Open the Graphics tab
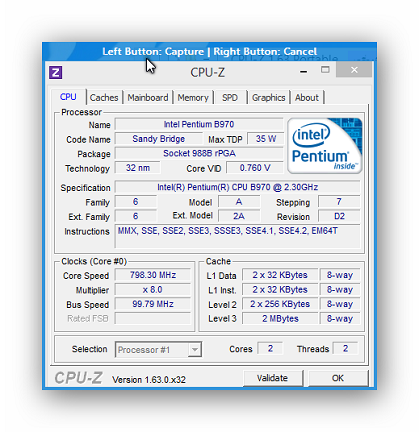419x432 pixels. (x=269, y=98)
